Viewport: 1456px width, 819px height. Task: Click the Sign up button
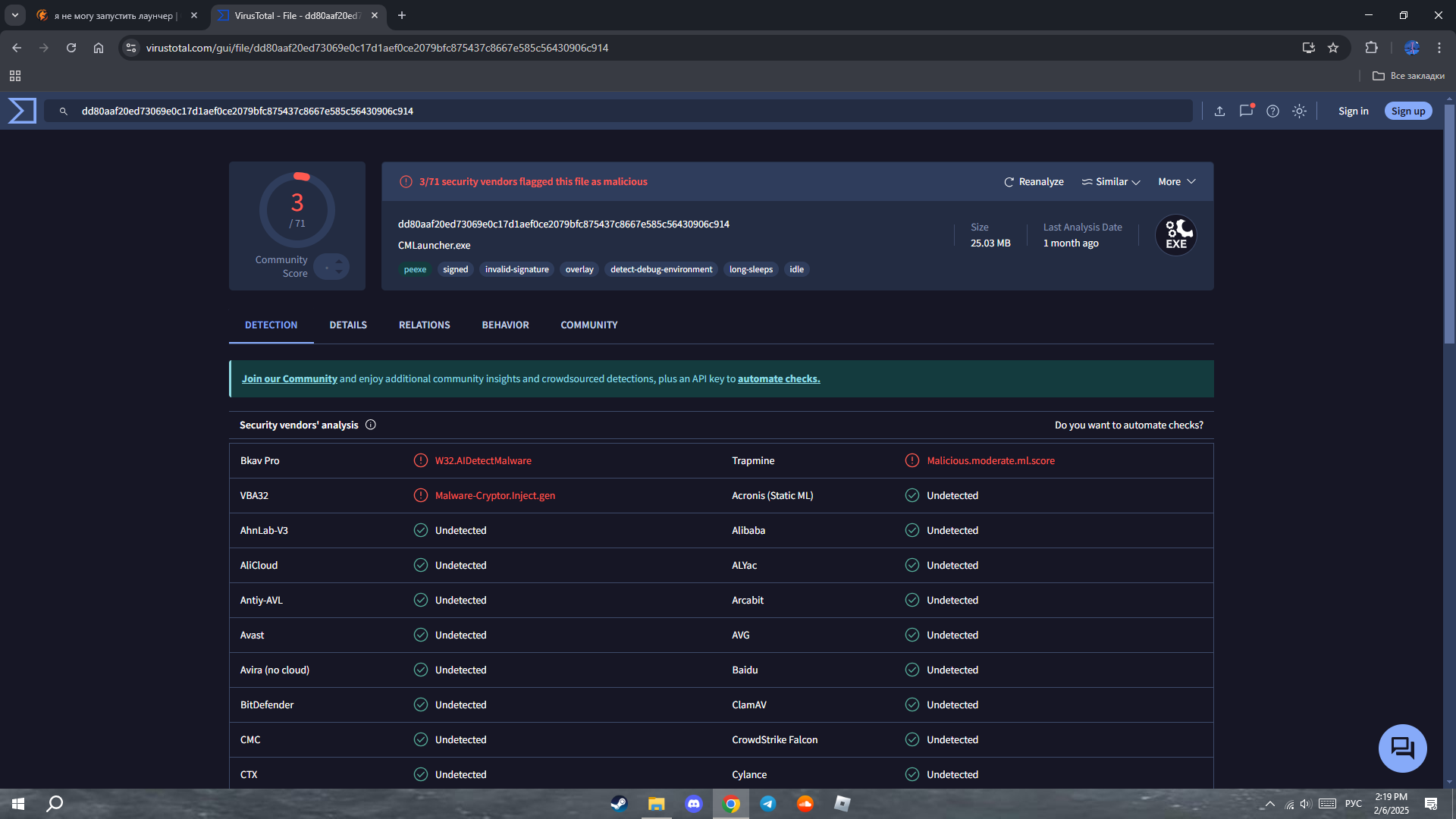coord(1407,111)
